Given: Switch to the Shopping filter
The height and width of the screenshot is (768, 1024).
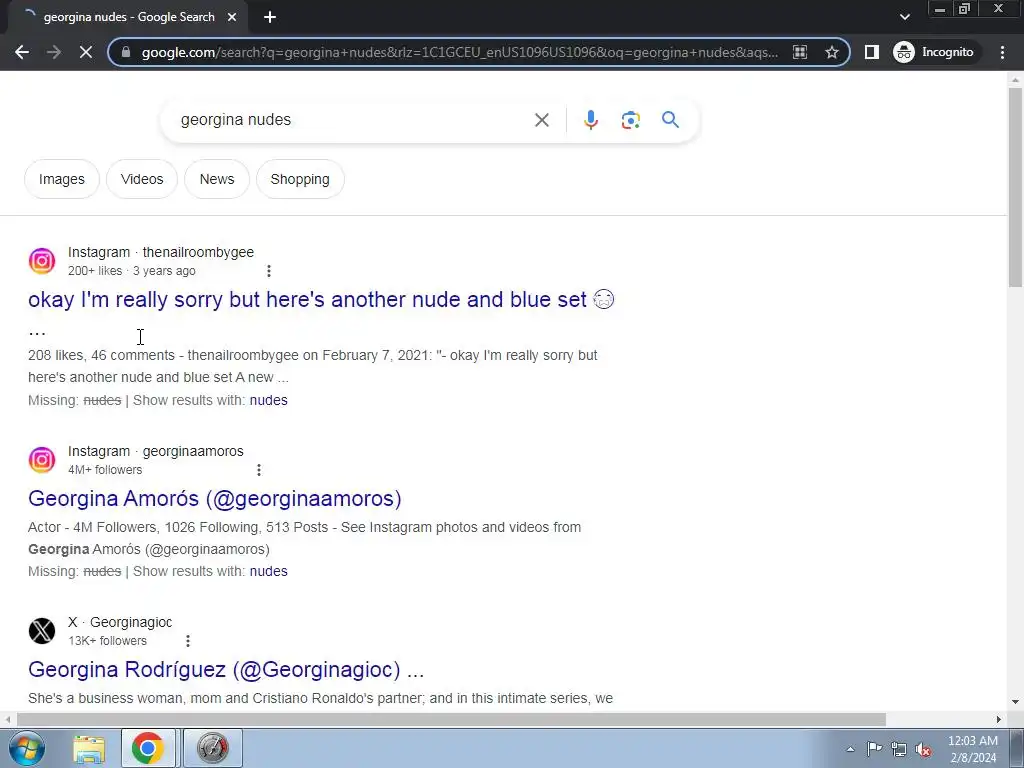Looking at the screenshot, I should (x=300, y=179).
